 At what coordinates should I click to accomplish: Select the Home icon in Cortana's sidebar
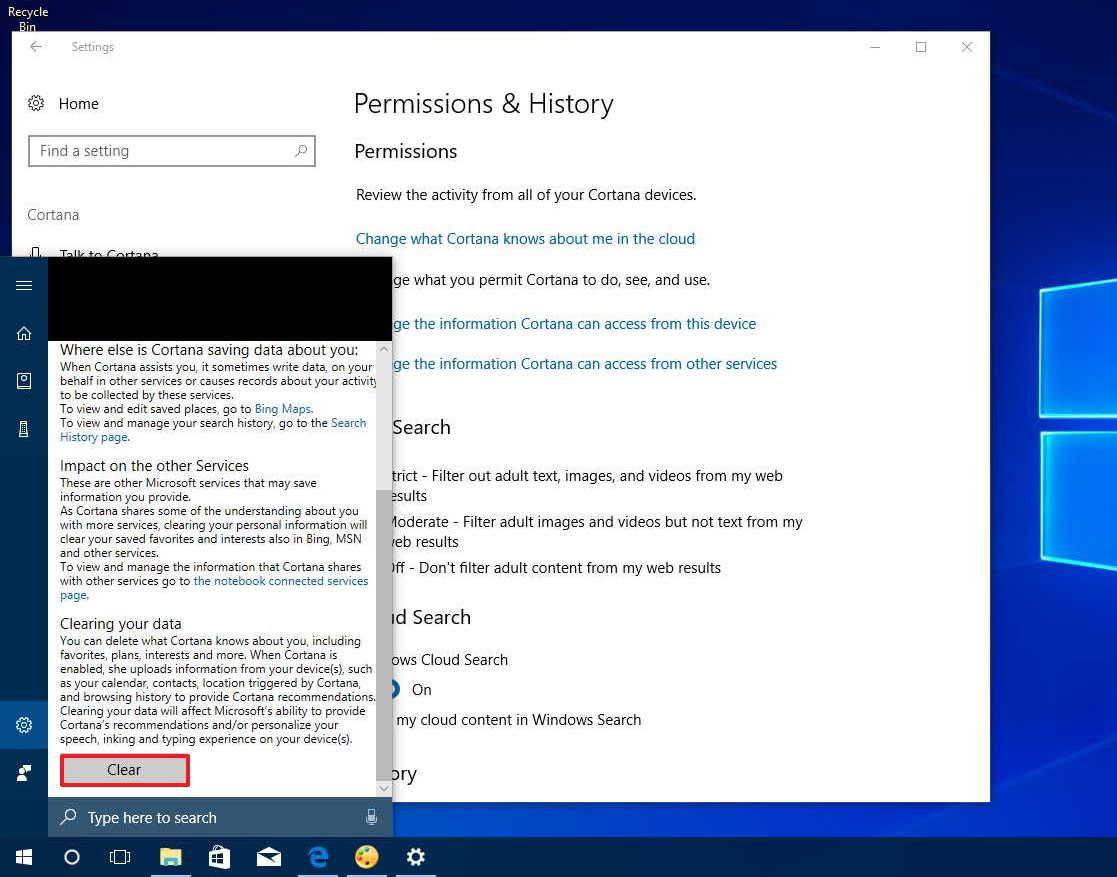pos(24,333)
